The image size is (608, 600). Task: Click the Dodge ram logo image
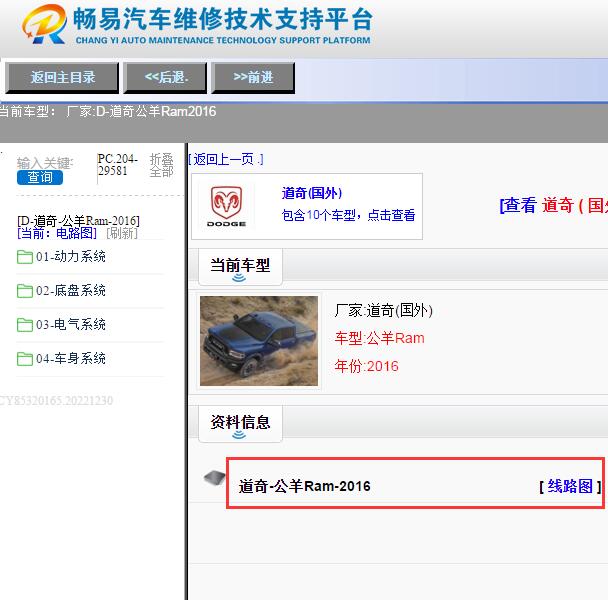pyautogui.click(x=226, y=206)
